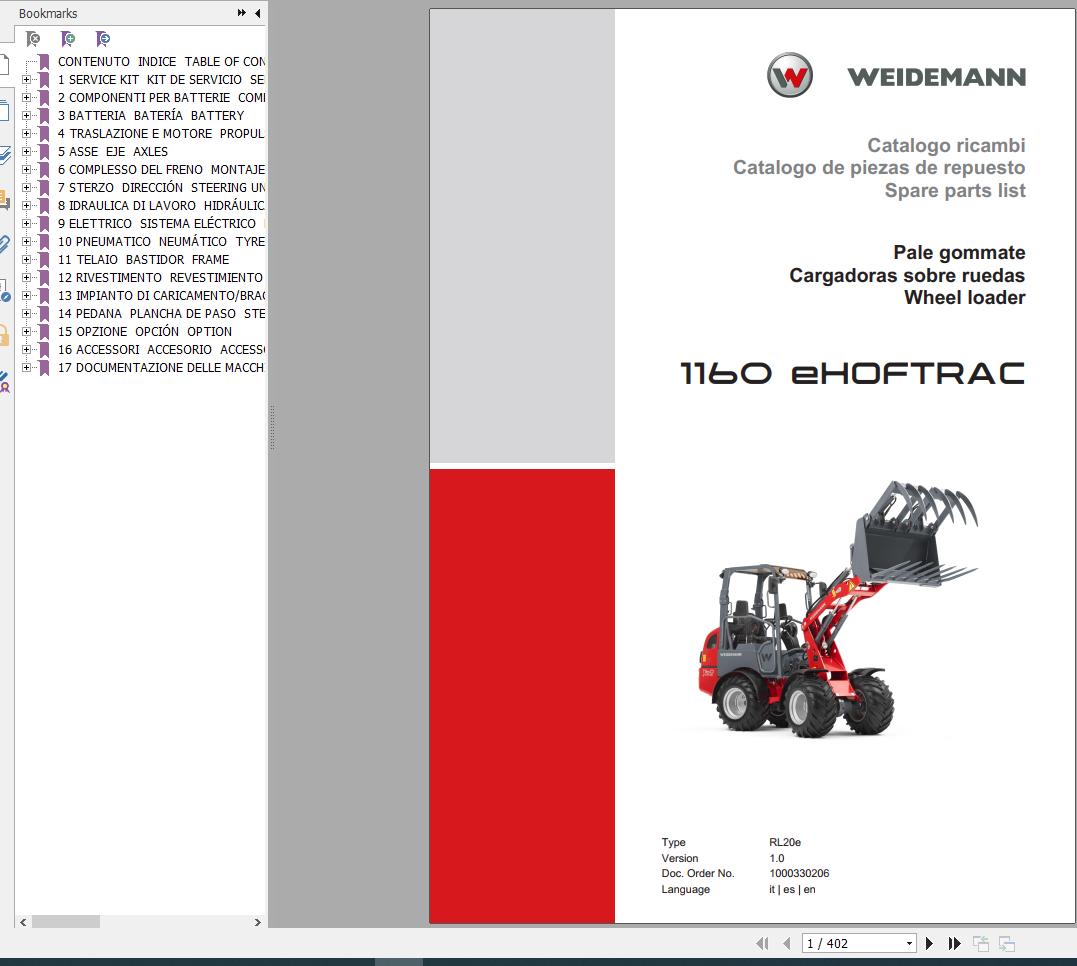Expand the 6 COMPLESSO DEL FRENO bookmark
Viewport: 1077px width, 966px height.
click(26, 170)
